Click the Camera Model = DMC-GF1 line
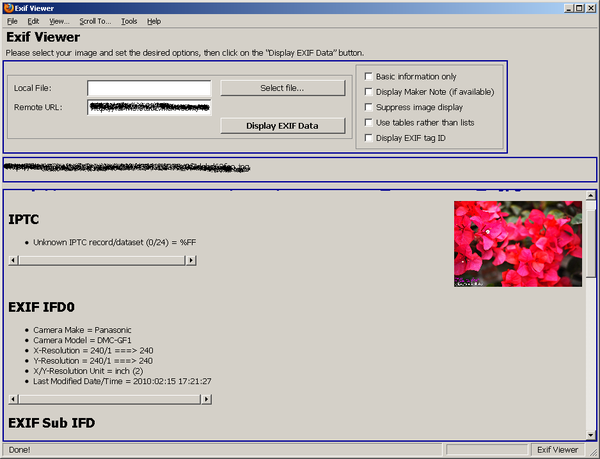The image size is (600, 459). click(x=82, y=340)
